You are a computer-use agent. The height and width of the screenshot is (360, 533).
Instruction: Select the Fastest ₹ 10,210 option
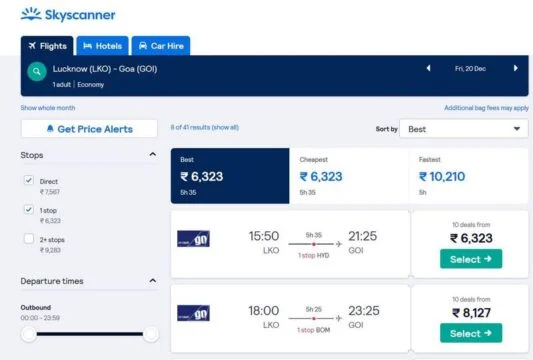point(468,176)
